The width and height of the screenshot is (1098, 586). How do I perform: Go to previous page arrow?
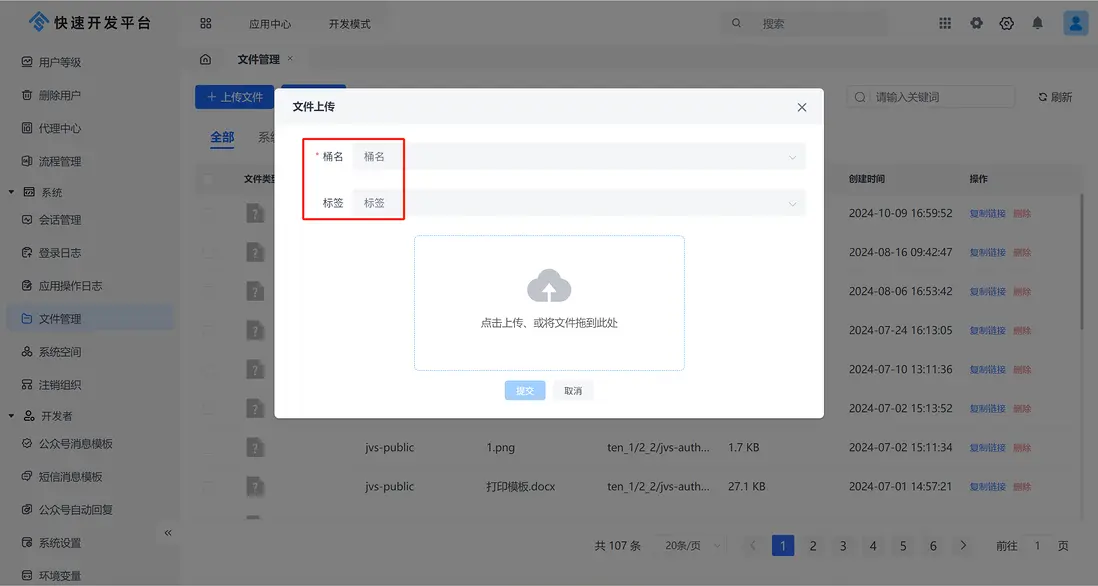click(753, 545)
